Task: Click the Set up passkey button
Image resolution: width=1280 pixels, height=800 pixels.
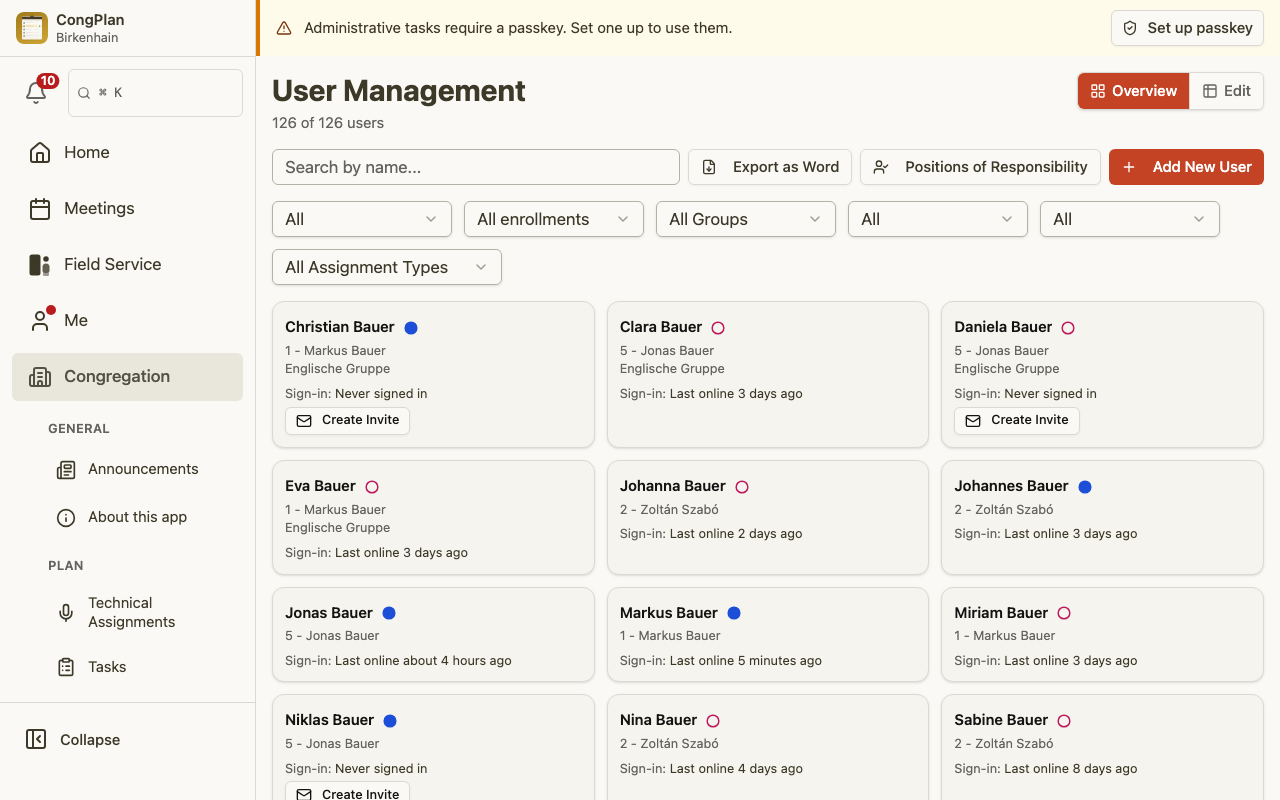Action: pyautogui.click(x=1187, y=28)
